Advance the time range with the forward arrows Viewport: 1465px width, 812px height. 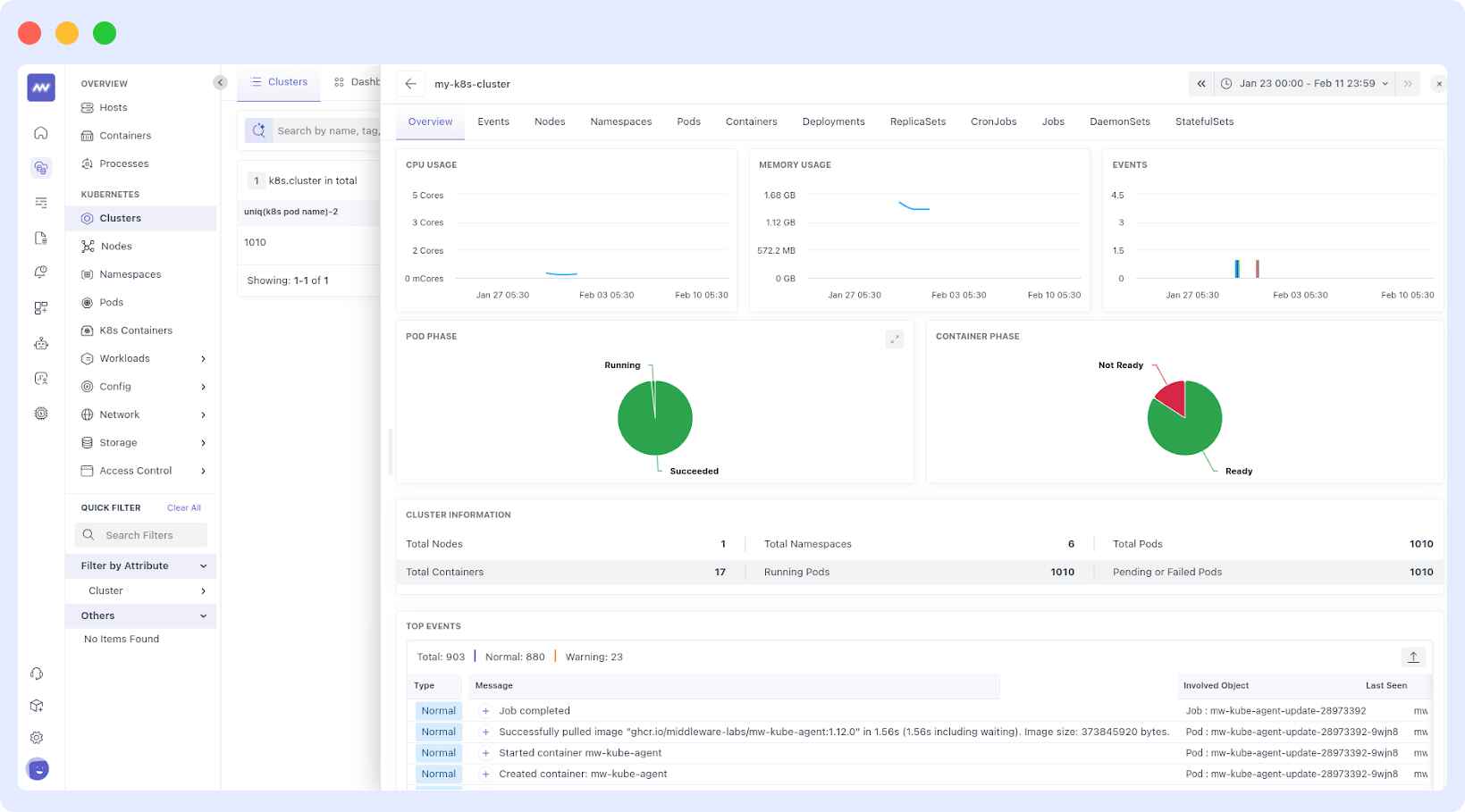click(x=1408, y=83)
